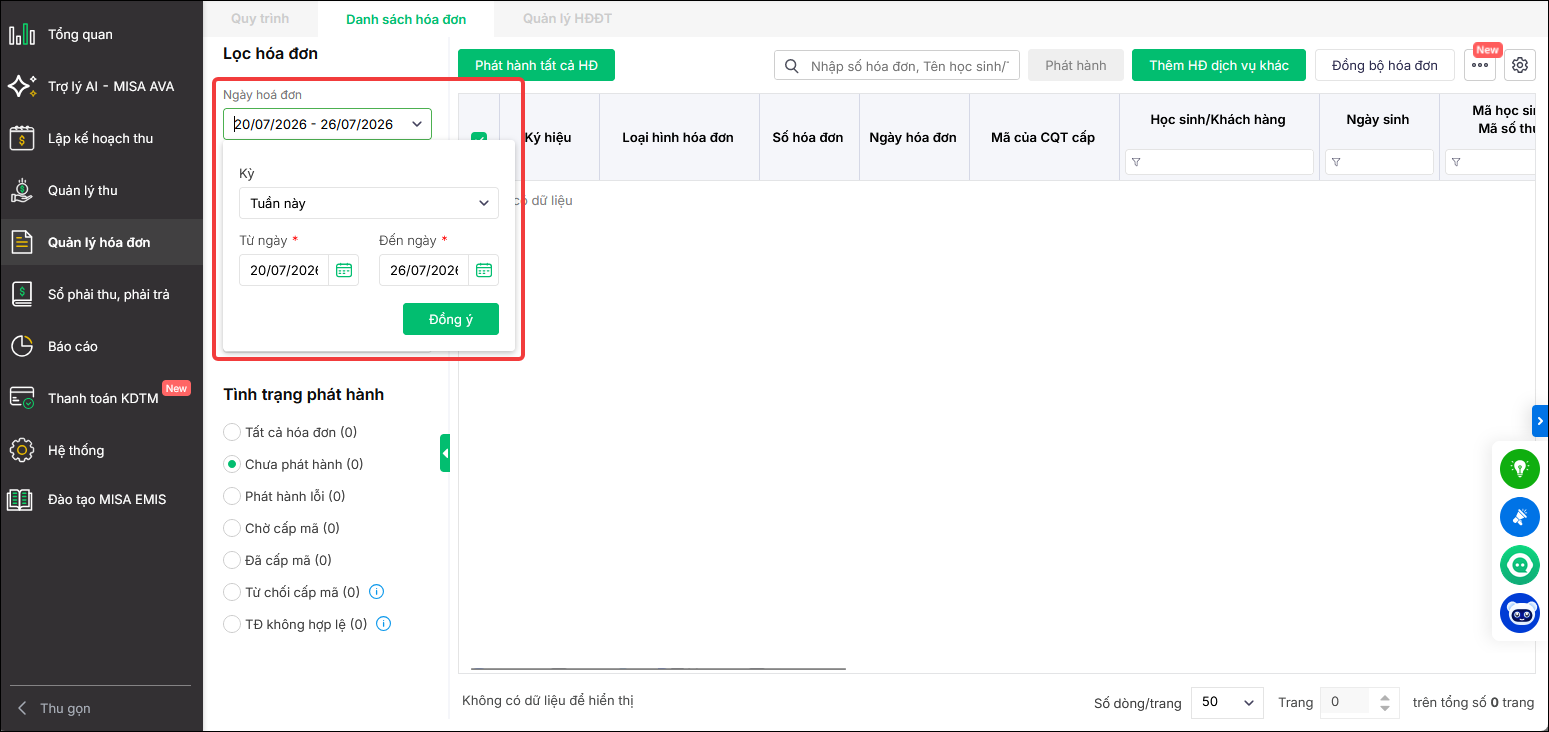Select Đã cấp mã radio option
The image size is (1549, 732).
click(232, 560)
